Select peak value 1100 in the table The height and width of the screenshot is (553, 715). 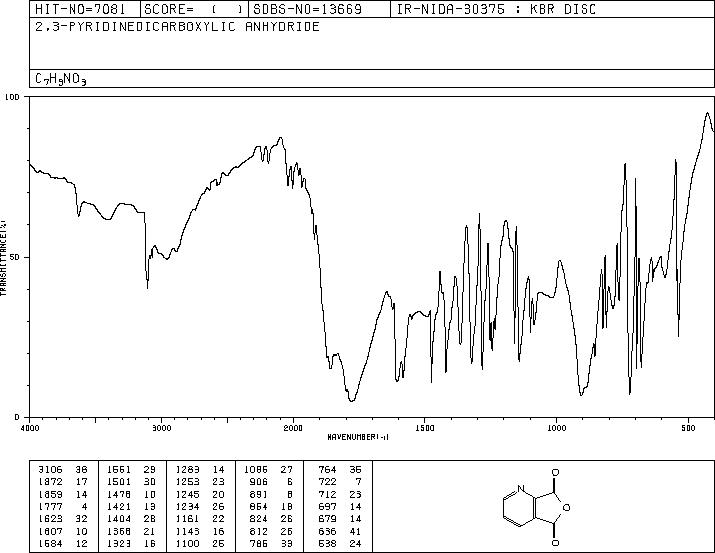[187, 543]
